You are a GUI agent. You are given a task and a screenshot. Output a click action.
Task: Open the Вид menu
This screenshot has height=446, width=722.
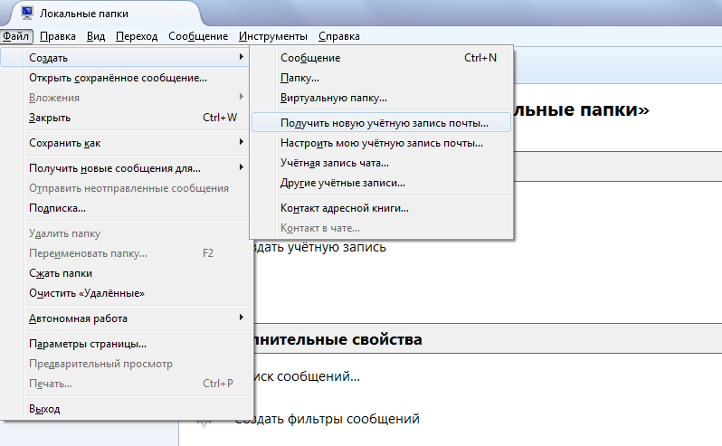[96, 36]
